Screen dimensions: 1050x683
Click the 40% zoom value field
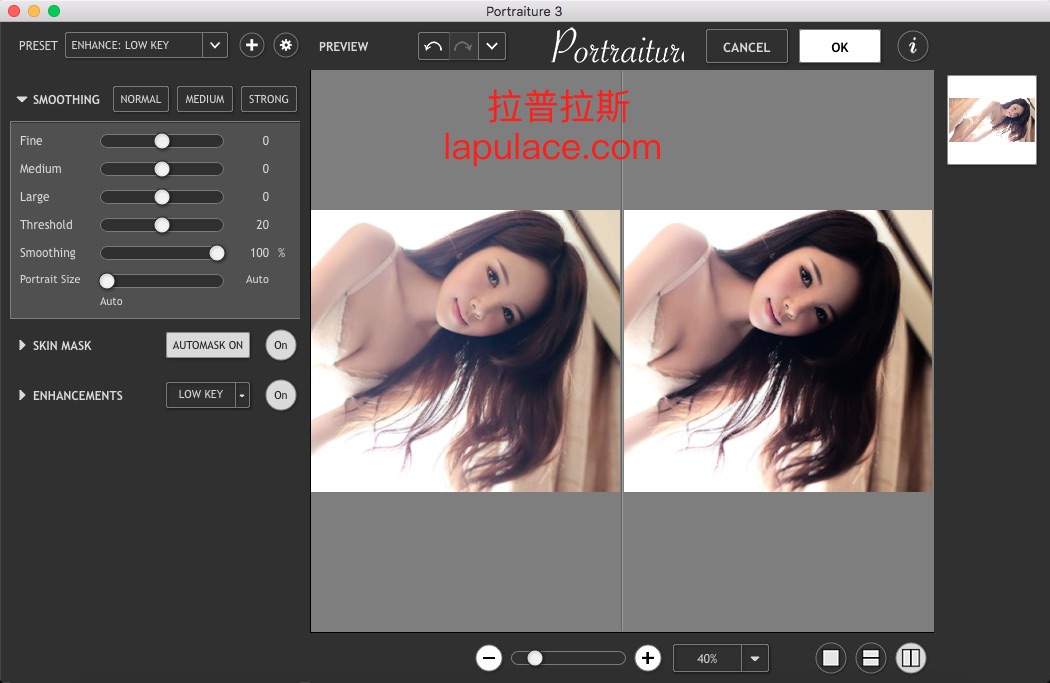pos(707,658)
